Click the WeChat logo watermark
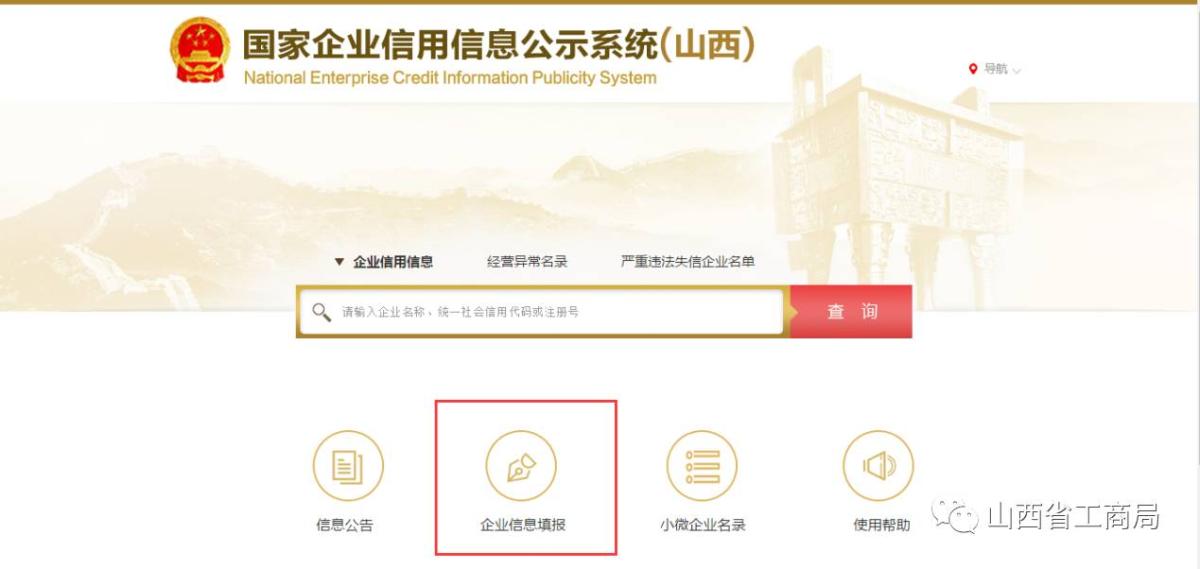 (x=954, y=517)
